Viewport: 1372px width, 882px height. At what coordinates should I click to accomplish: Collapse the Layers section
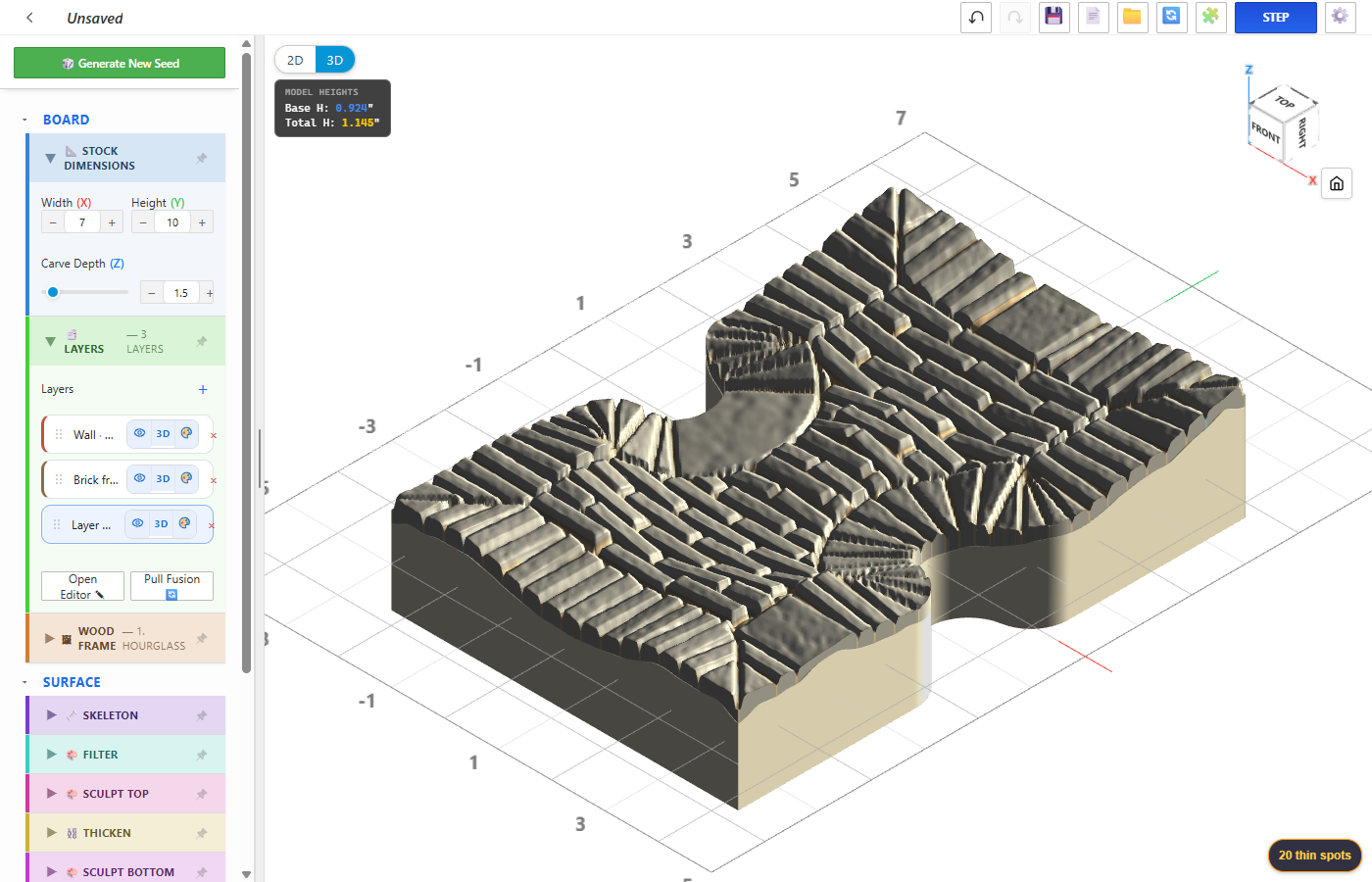coord(50,341)
